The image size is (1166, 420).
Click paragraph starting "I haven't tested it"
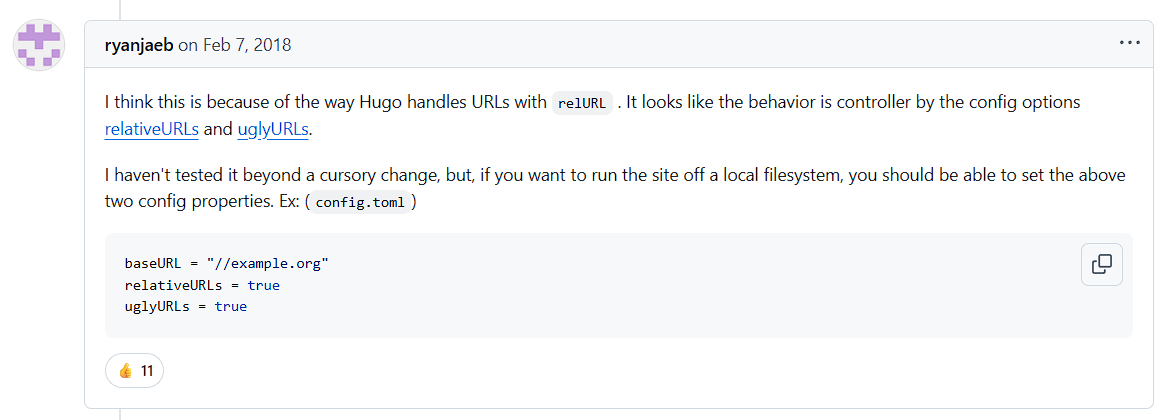tap(615, 189)
